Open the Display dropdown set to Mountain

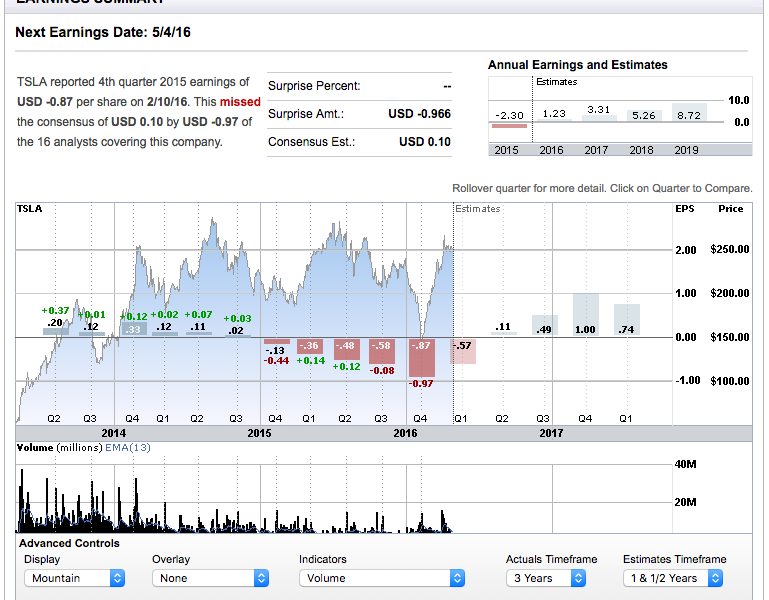[x=74, y=578]
